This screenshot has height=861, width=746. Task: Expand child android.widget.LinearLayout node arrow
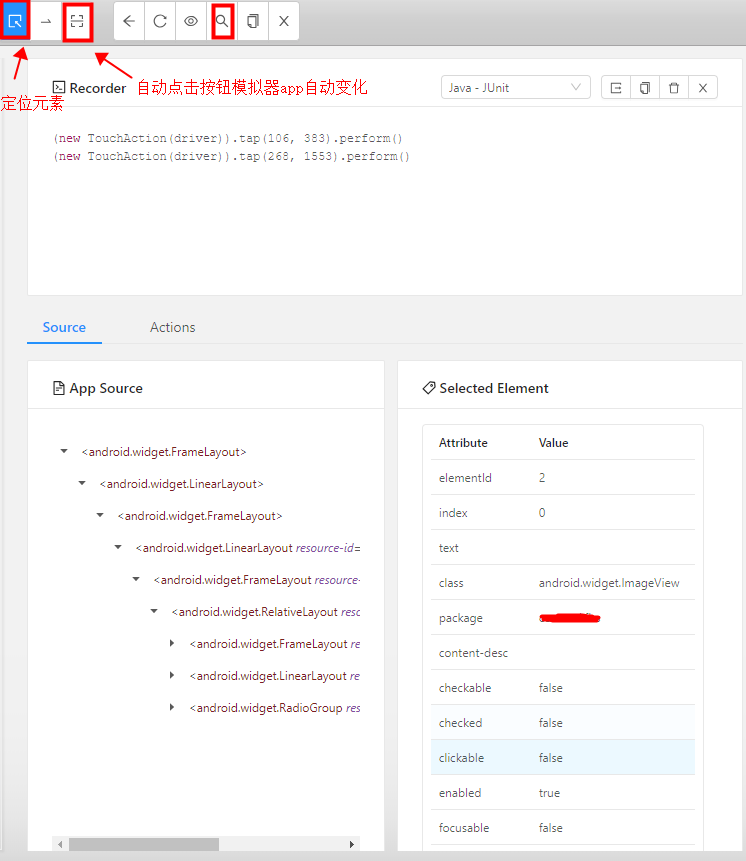point(172,675)
